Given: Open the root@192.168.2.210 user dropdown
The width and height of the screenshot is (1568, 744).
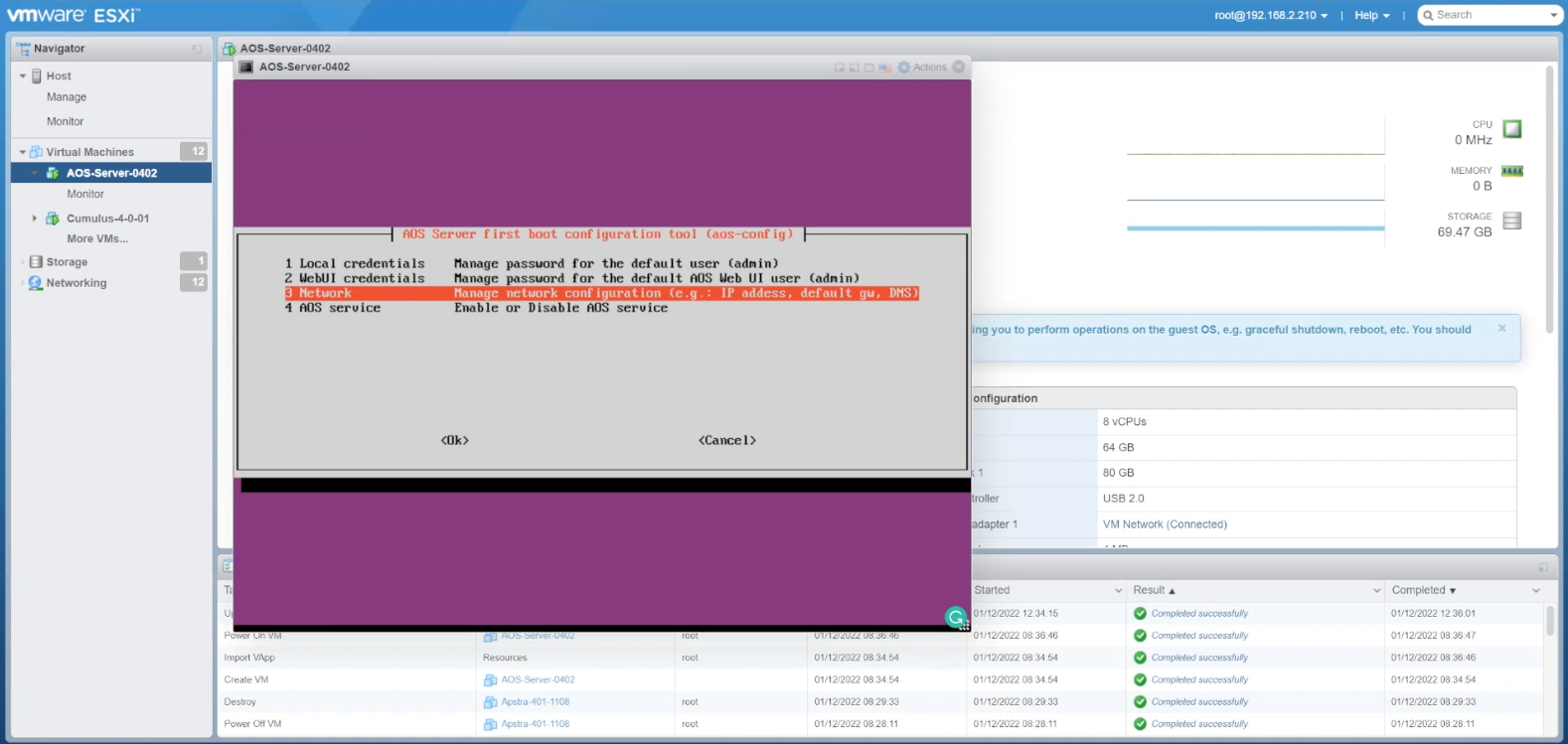Looking at the screenshot, I should tap(1271, 15).
